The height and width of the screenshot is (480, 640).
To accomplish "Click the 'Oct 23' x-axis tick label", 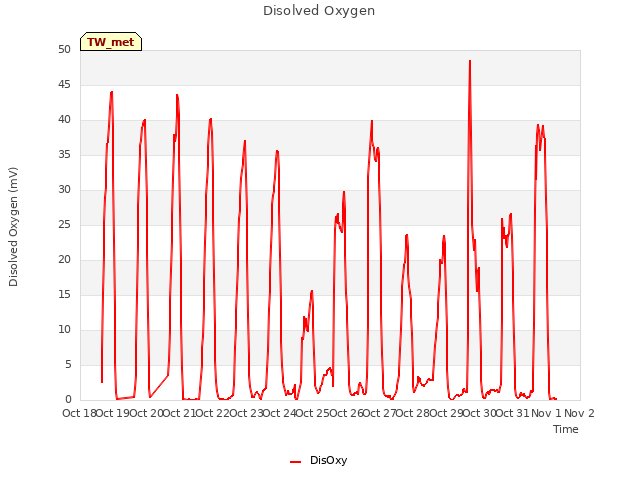I will pyautogui.click(x=247, y=413).
